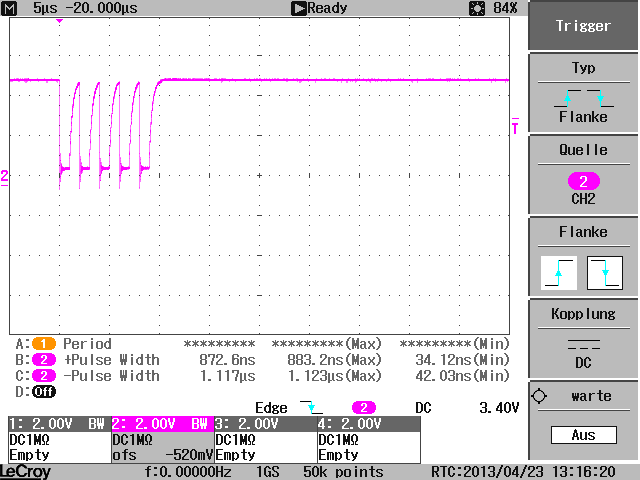Click the RTC date and time readout
Screen dimensions: 640x480
click(523, 472)
